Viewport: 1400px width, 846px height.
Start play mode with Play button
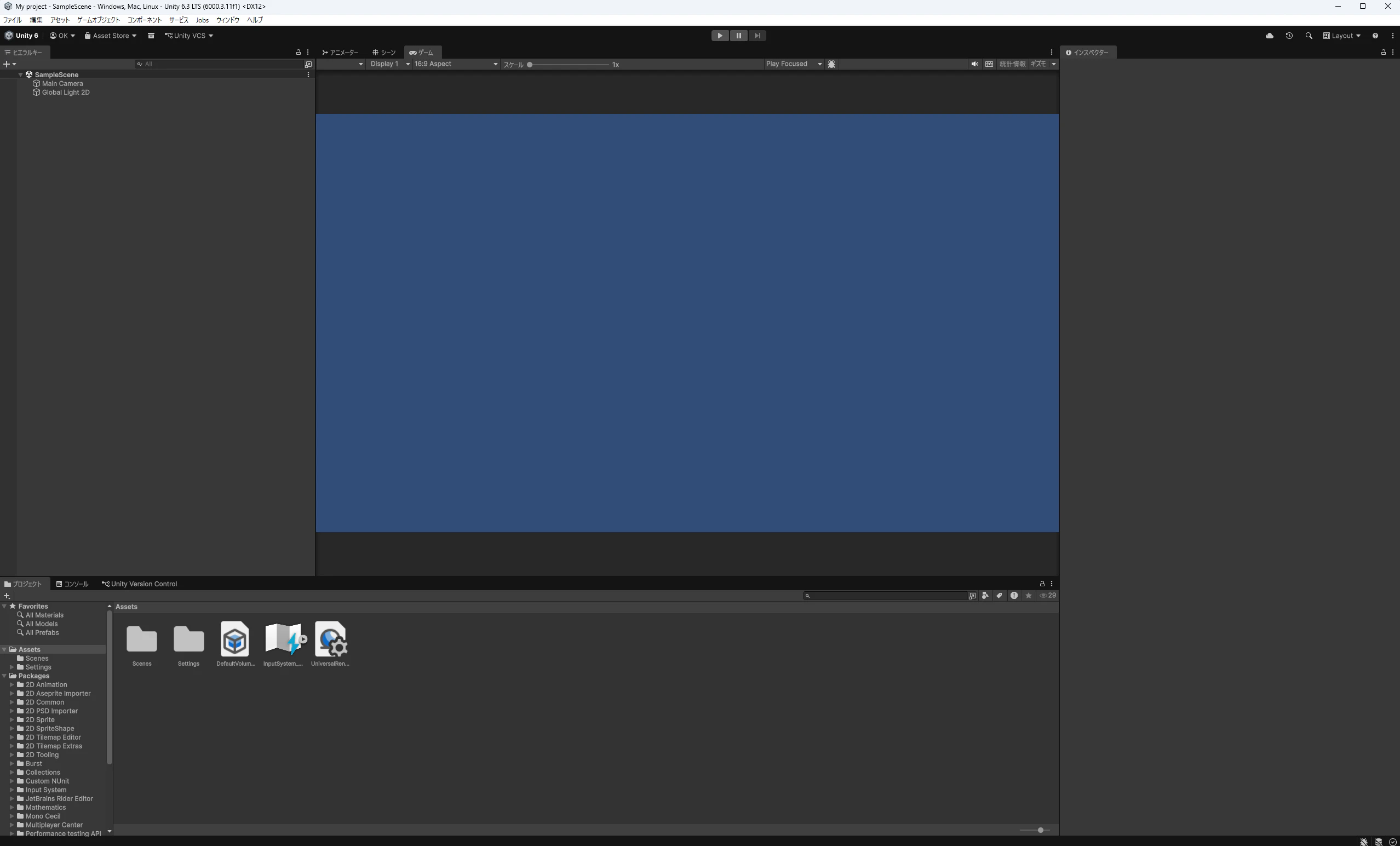pos(720,35)
